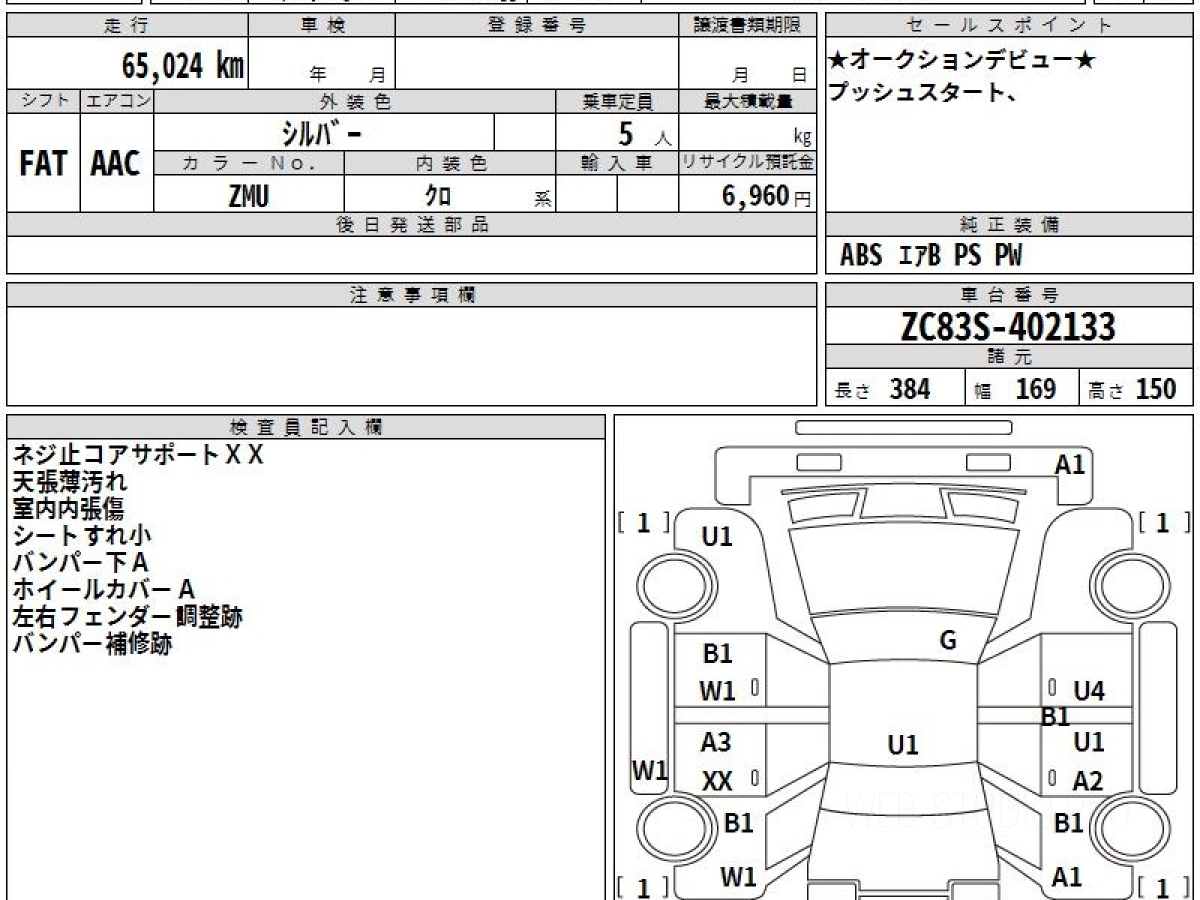Click the 純正装備 section header
1200x900 pixels.
coord(1010,225)
